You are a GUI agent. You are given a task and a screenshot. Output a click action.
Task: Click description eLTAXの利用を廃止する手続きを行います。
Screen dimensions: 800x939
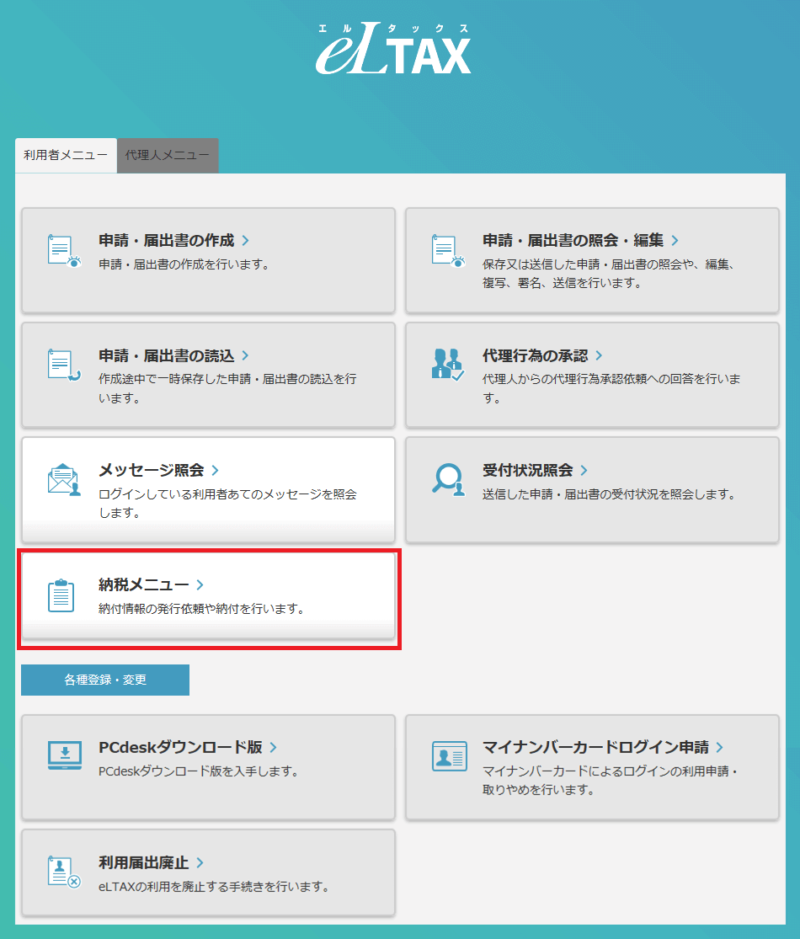coord(214,887)
